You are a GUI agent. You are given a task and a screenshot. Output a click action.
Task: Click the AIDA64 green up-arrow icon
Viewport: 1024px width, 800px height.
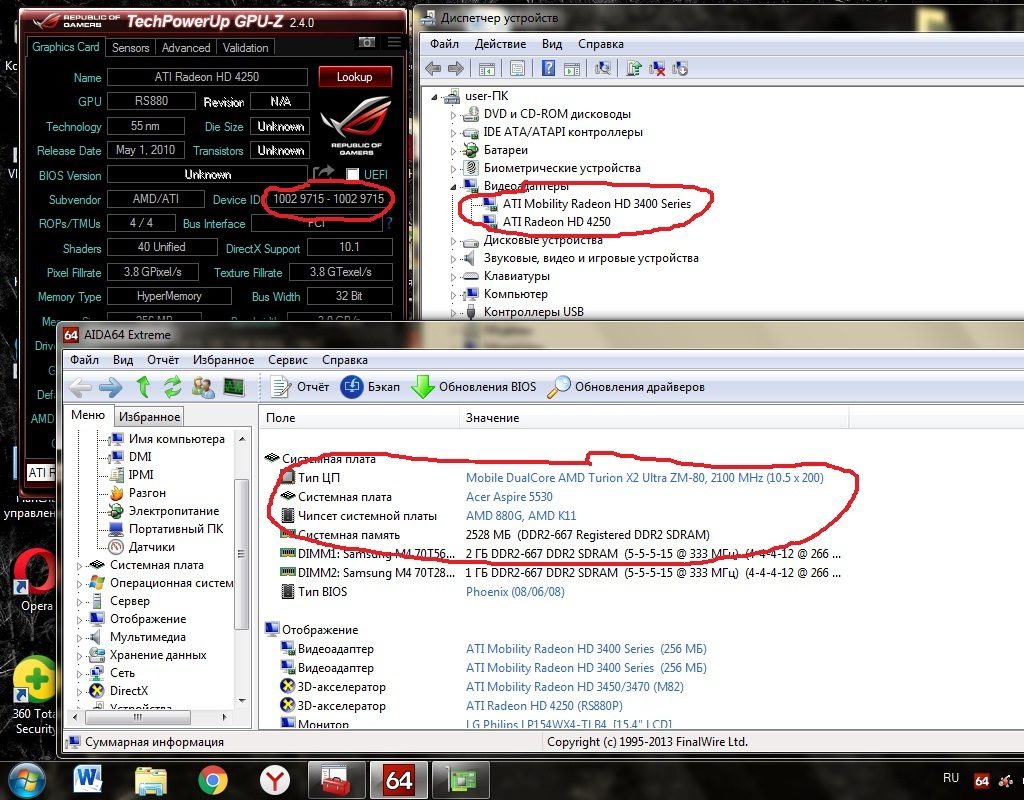(142, 387)
